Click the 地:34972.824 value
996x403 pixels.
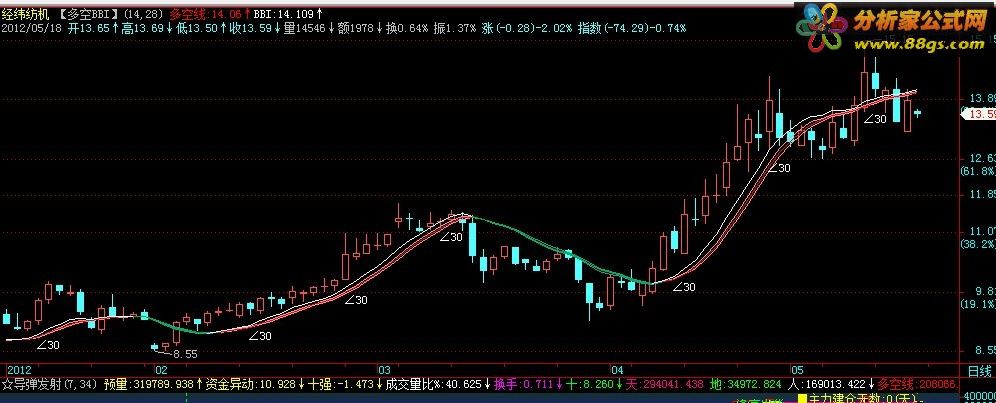coord(745,384)
